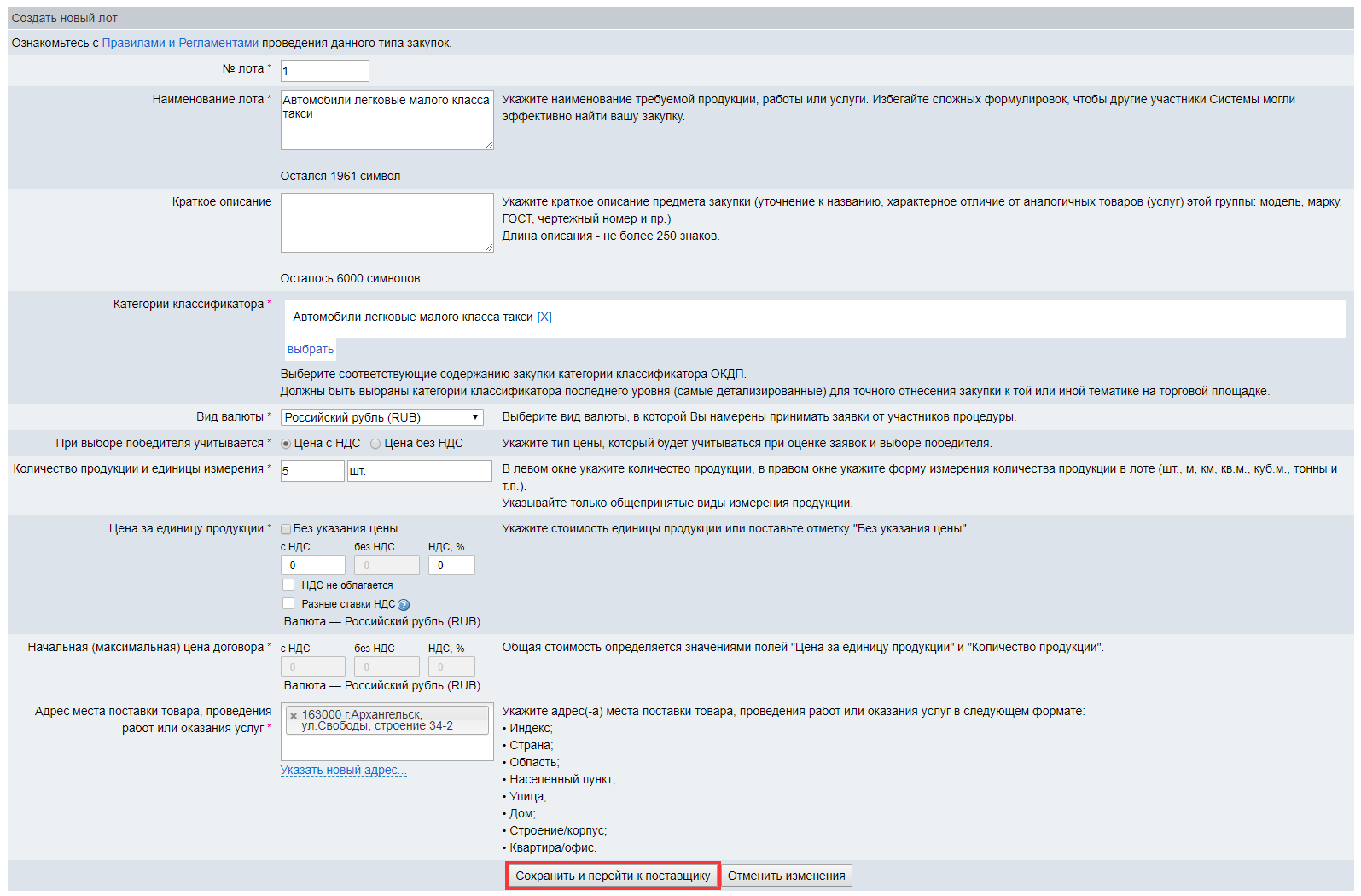Open the Правилами и Регламентами link
The width and height of the screenshot is (1361, 896).
pyautogui.click(x=180, y=43)
